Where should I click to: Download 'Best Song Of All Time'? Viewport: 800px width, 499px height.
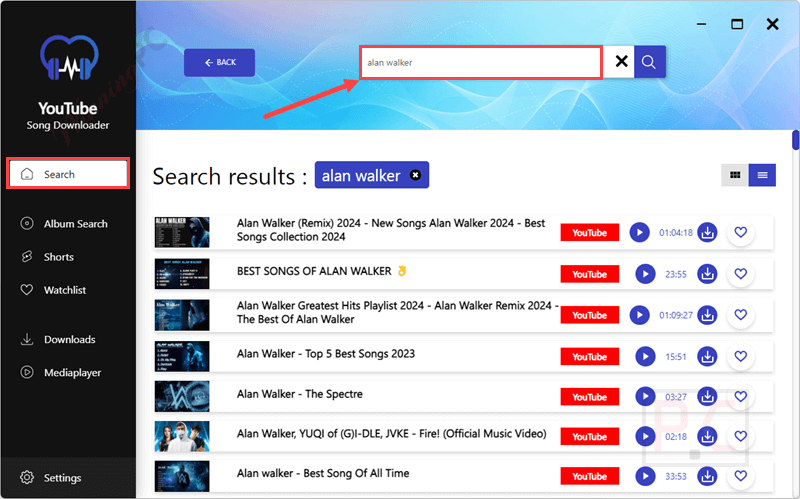tap(707, 477)
